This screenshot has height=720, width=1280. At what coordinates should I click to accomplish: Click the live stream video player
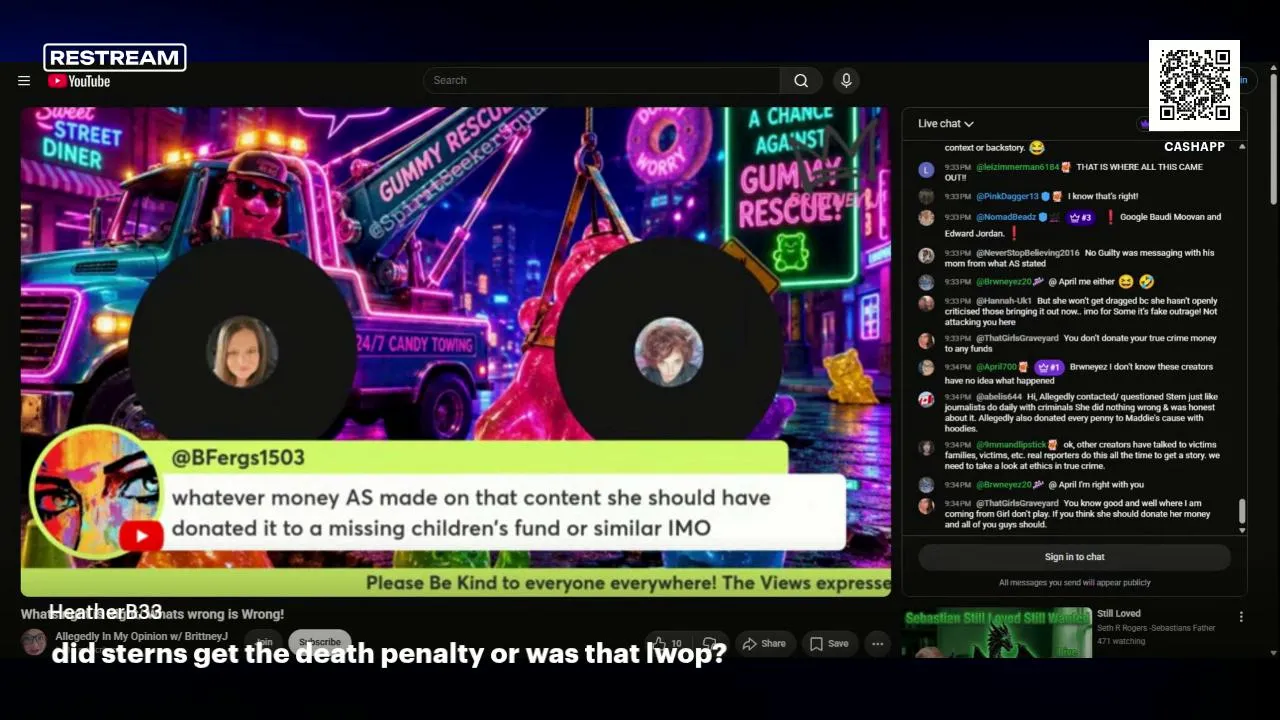[x=456, y=352]
